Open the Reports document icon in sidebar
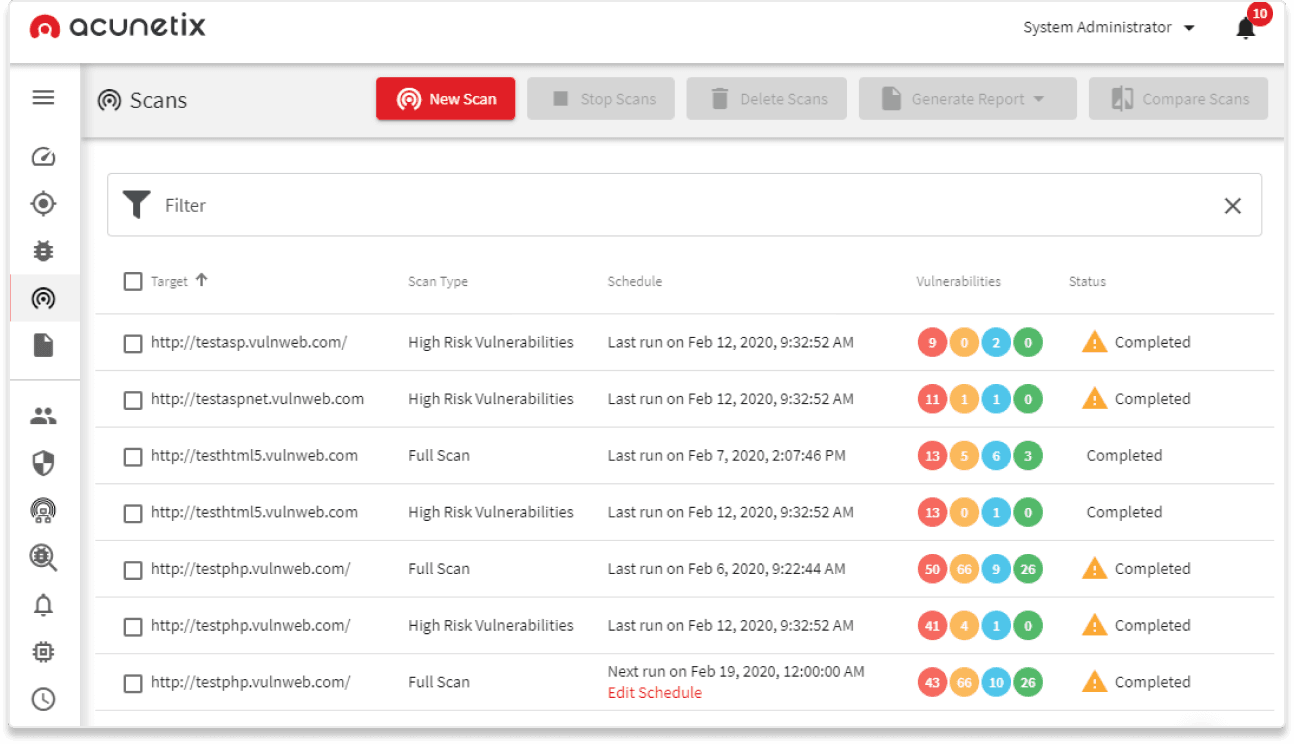The width and height of the screenshot is (1294, 744). [x=43, y=345]
